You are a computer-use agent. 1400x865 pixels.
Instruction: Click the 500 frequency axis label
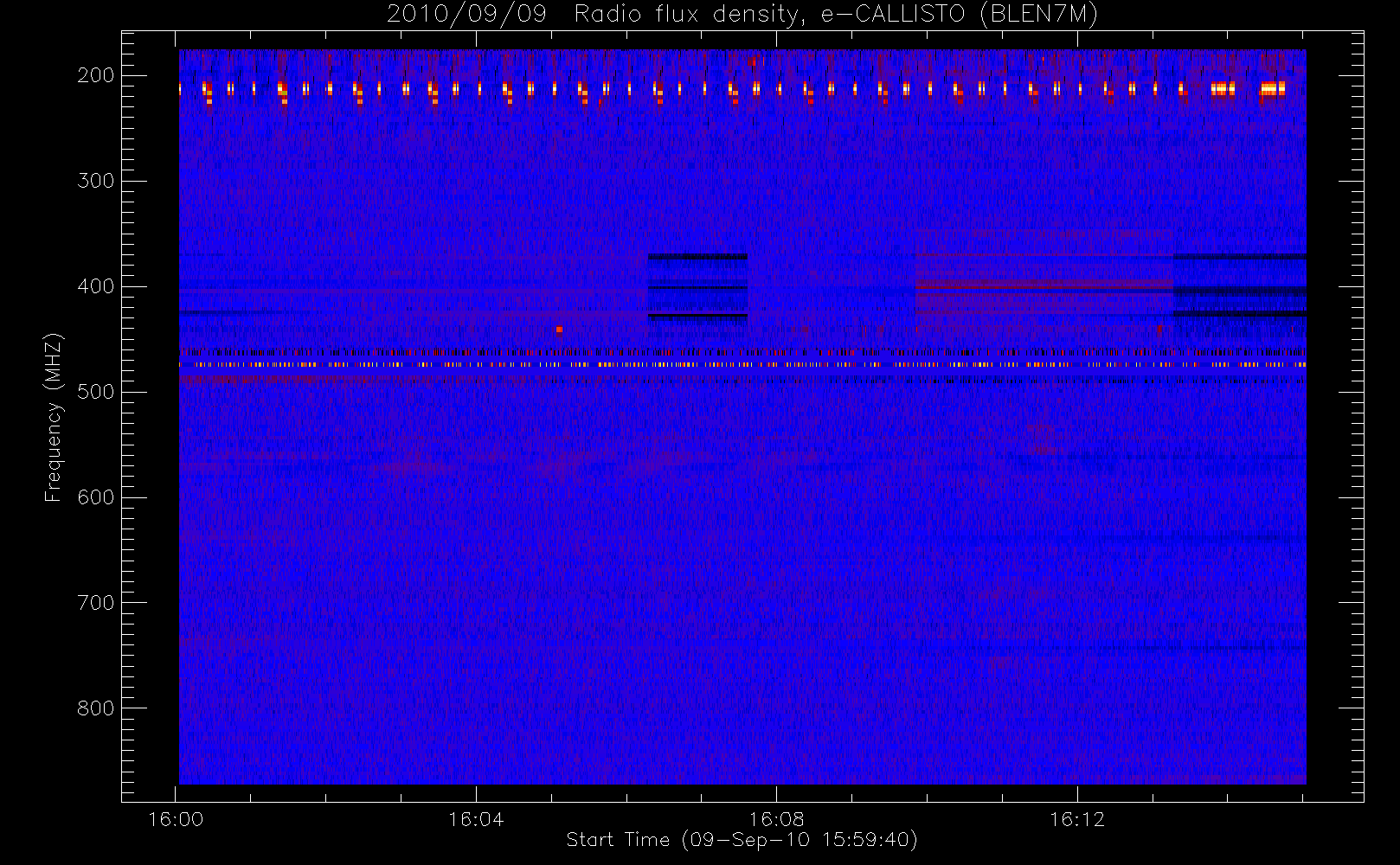[x=95, y=392]
